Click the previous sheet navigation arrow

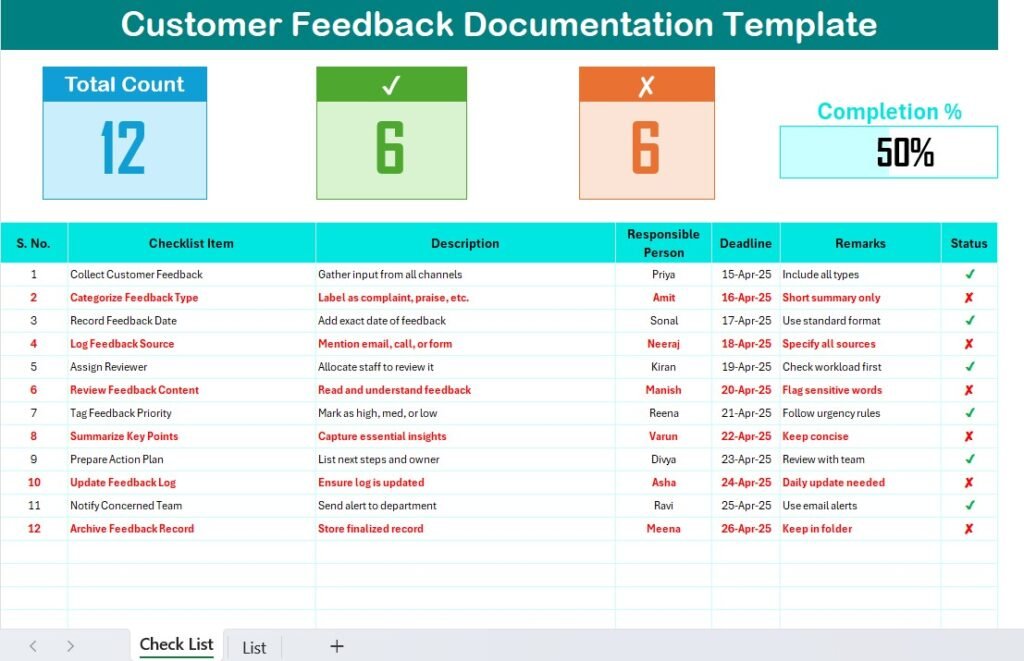32,645
